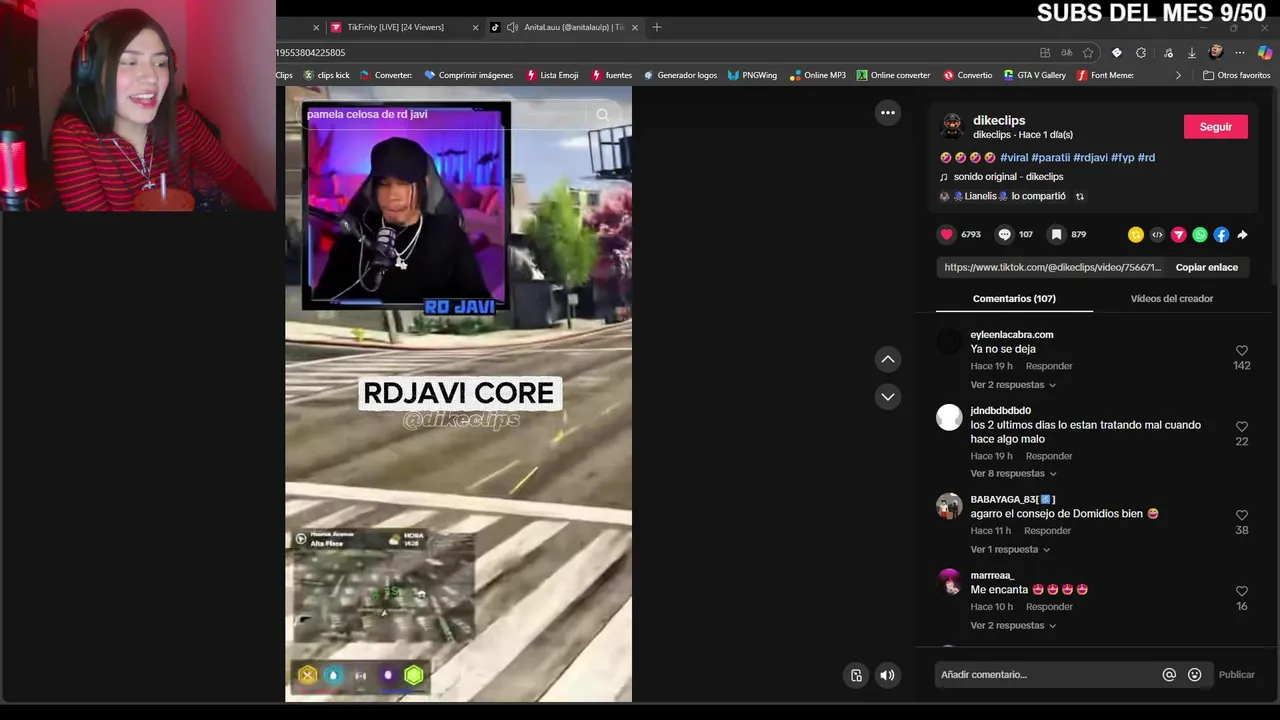Click Publicar to post comment
The height and width of the screenshot is (720, 1280).
1236,675
